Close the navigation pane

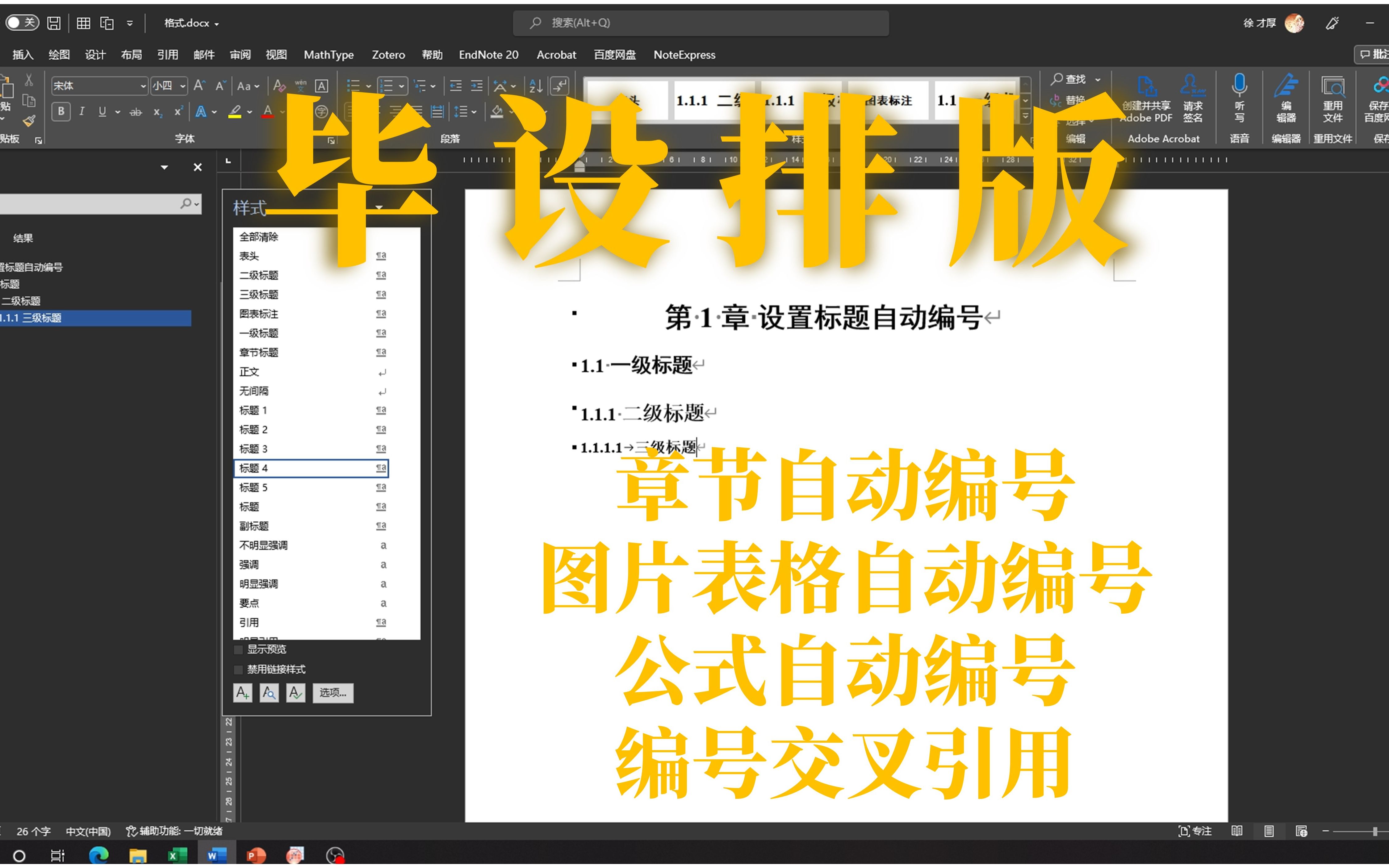198,167
